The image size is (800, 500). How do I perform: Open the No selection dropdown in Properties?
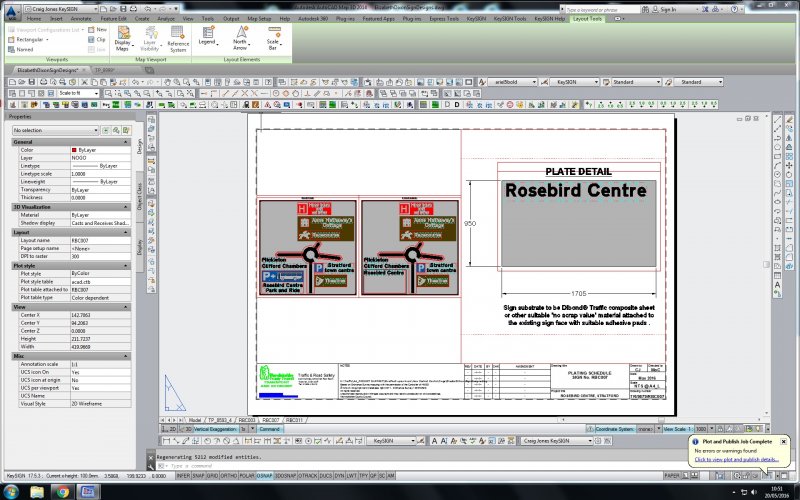tap(55, 131)
